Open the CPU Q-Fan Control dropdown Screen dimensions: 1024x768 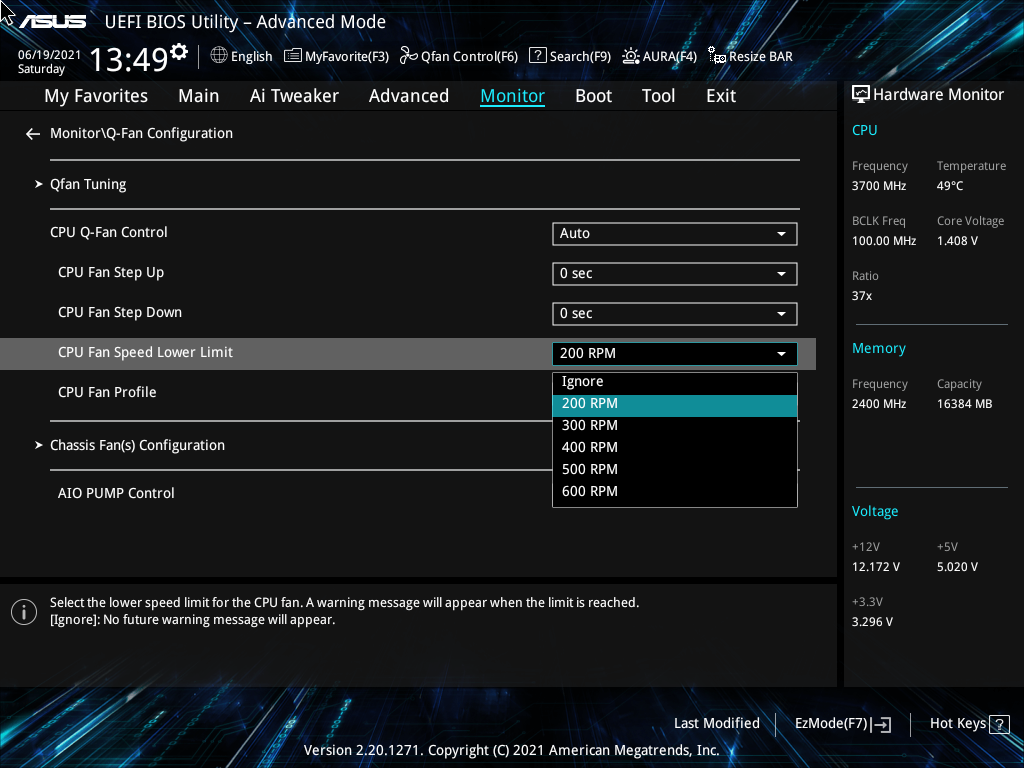(674, 233)
